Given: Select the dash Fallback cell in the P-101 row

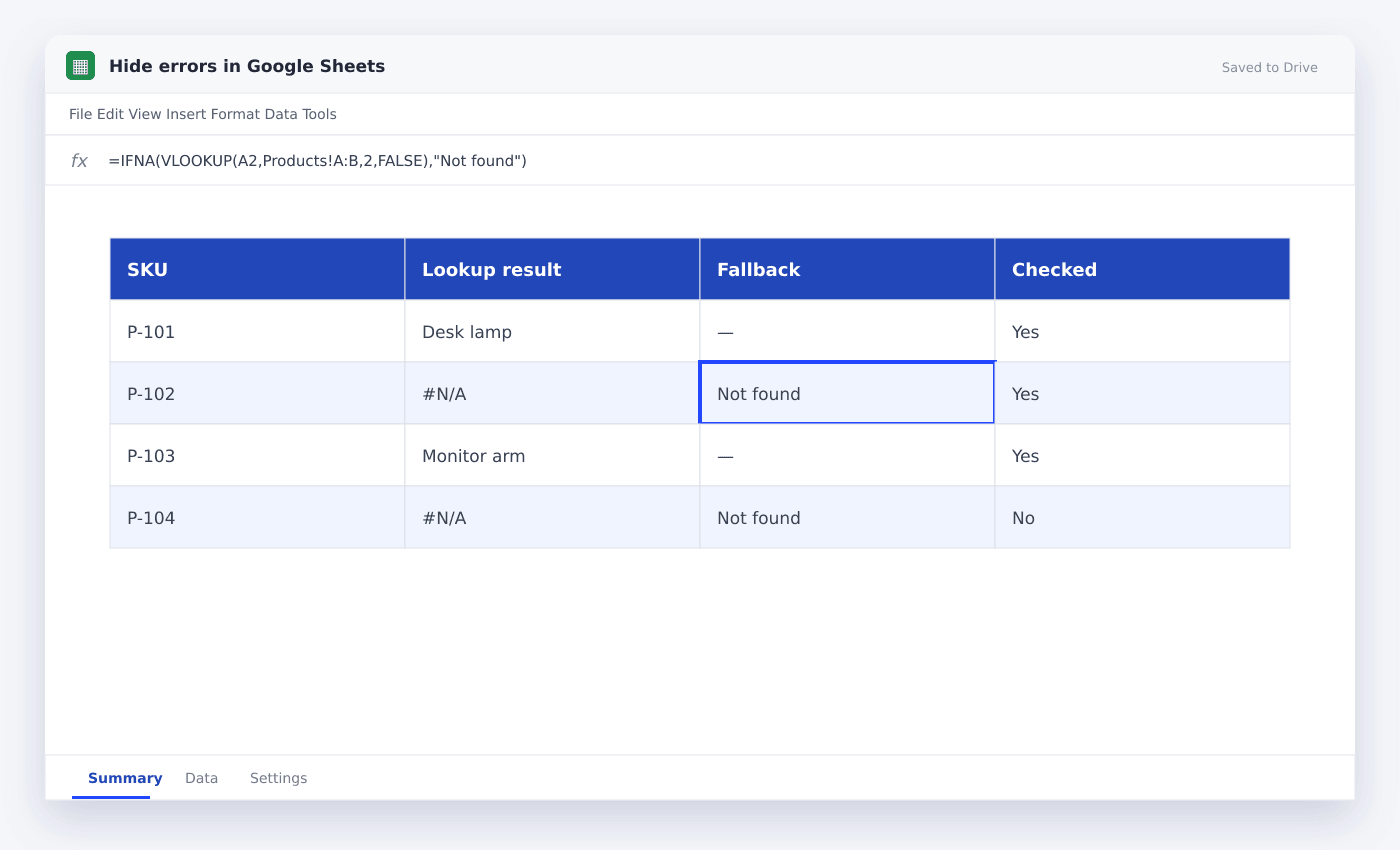Looking at the screenshot, I should click(x=847, y=331).
